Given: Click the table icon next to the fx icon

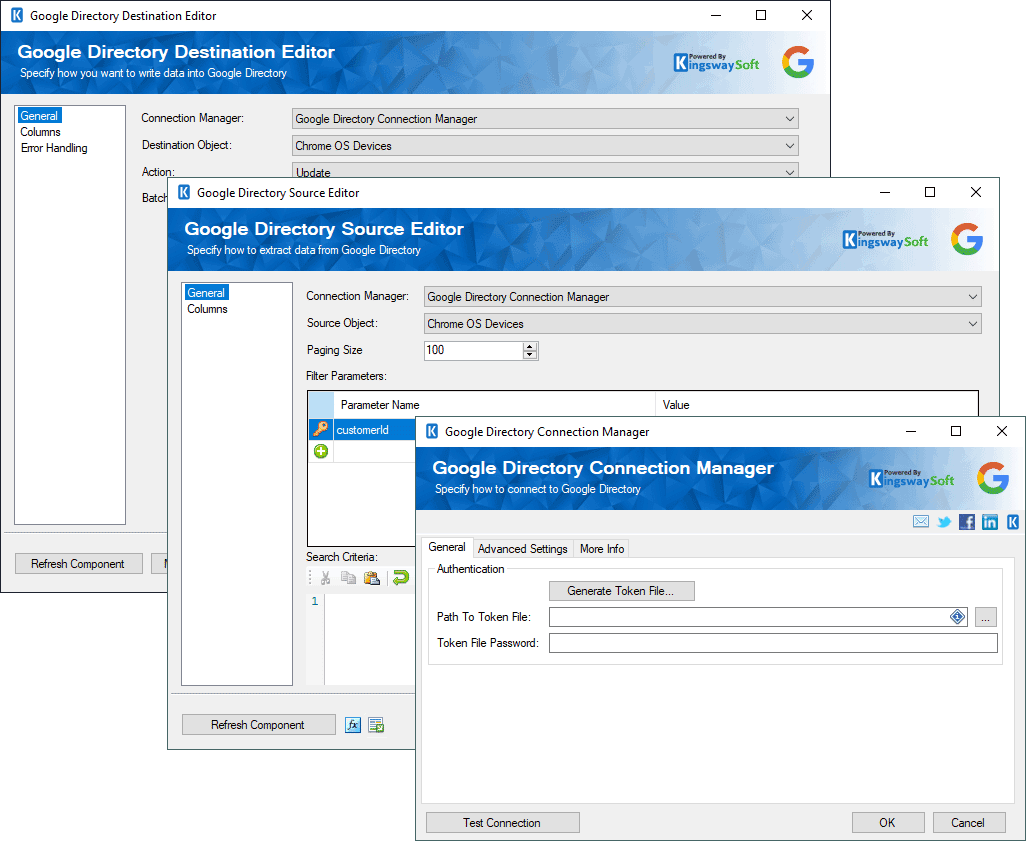Looking at the screenshot, I should (x=376, y=725).
